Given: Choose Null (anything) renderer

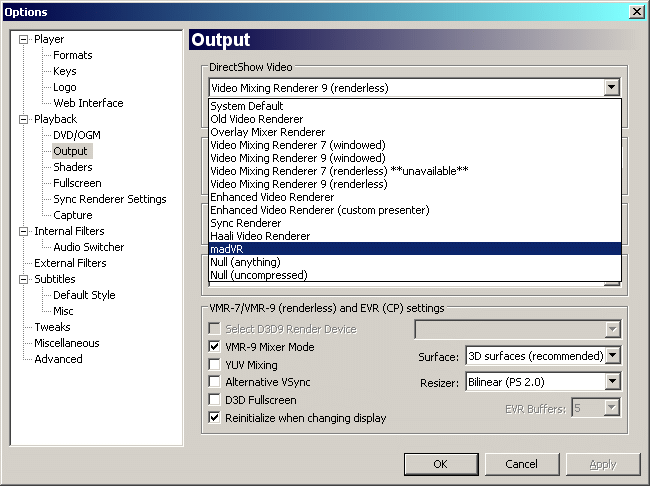Looking at the screenshot, I should (415, 262).
